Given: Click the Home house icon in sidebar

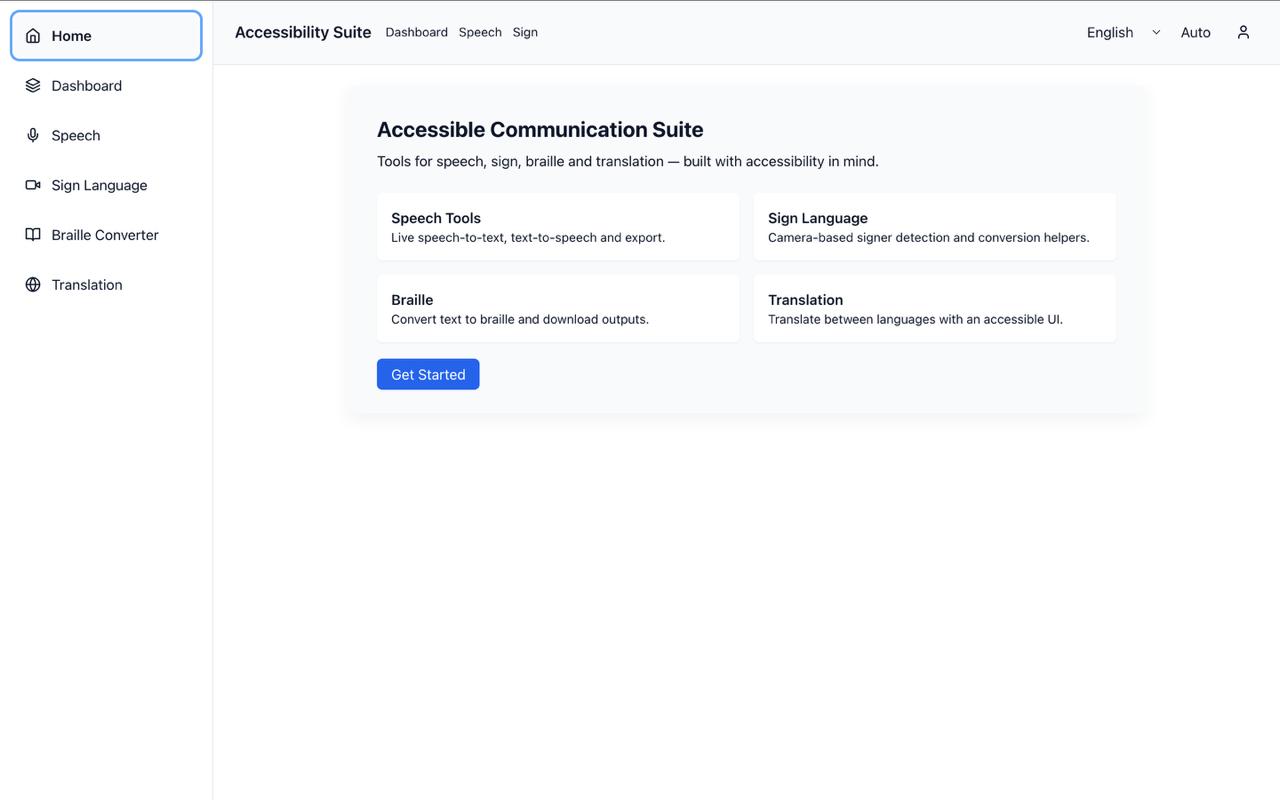Looking at the screenshot, I should [33, 36].
